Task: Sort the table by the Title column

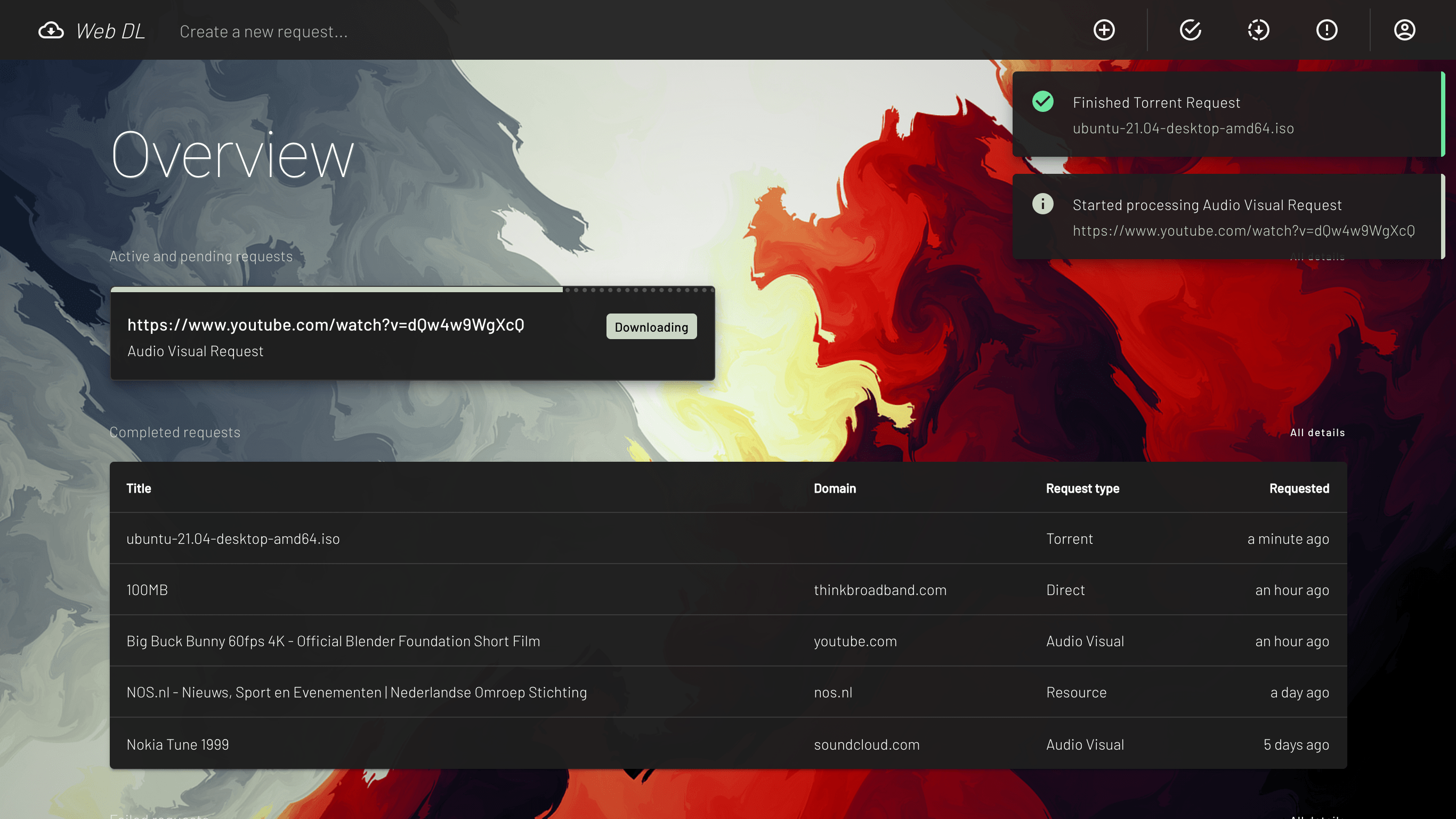Action: click(x=139, y=488)
